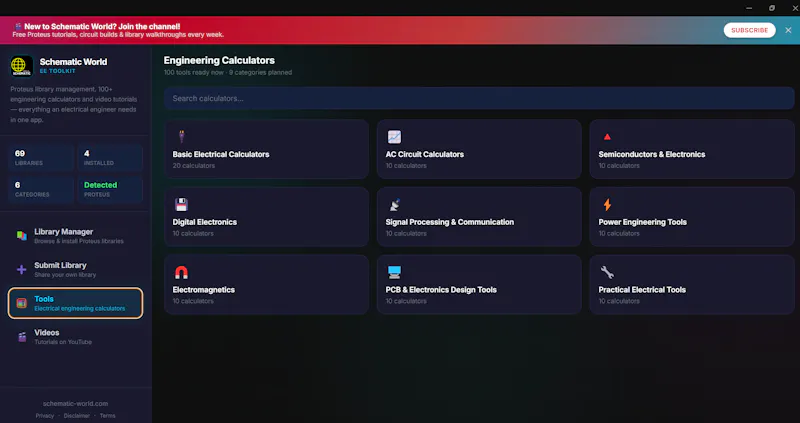The image size is (800, 423).
Task: Maximize or restore the window
Action: tap(772, 8)
